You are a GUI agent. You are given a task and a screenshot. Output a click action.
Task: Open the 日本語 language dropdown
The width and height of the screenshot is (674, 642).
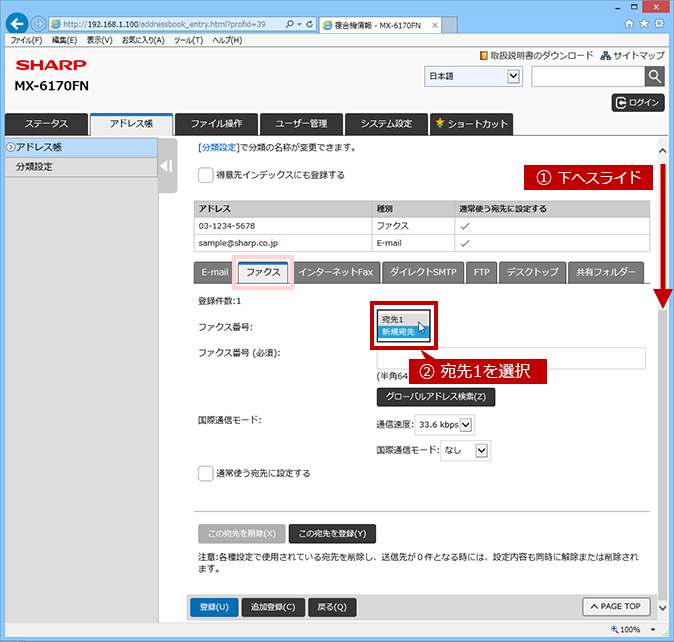pyautogui.click(x=473, y=76)
